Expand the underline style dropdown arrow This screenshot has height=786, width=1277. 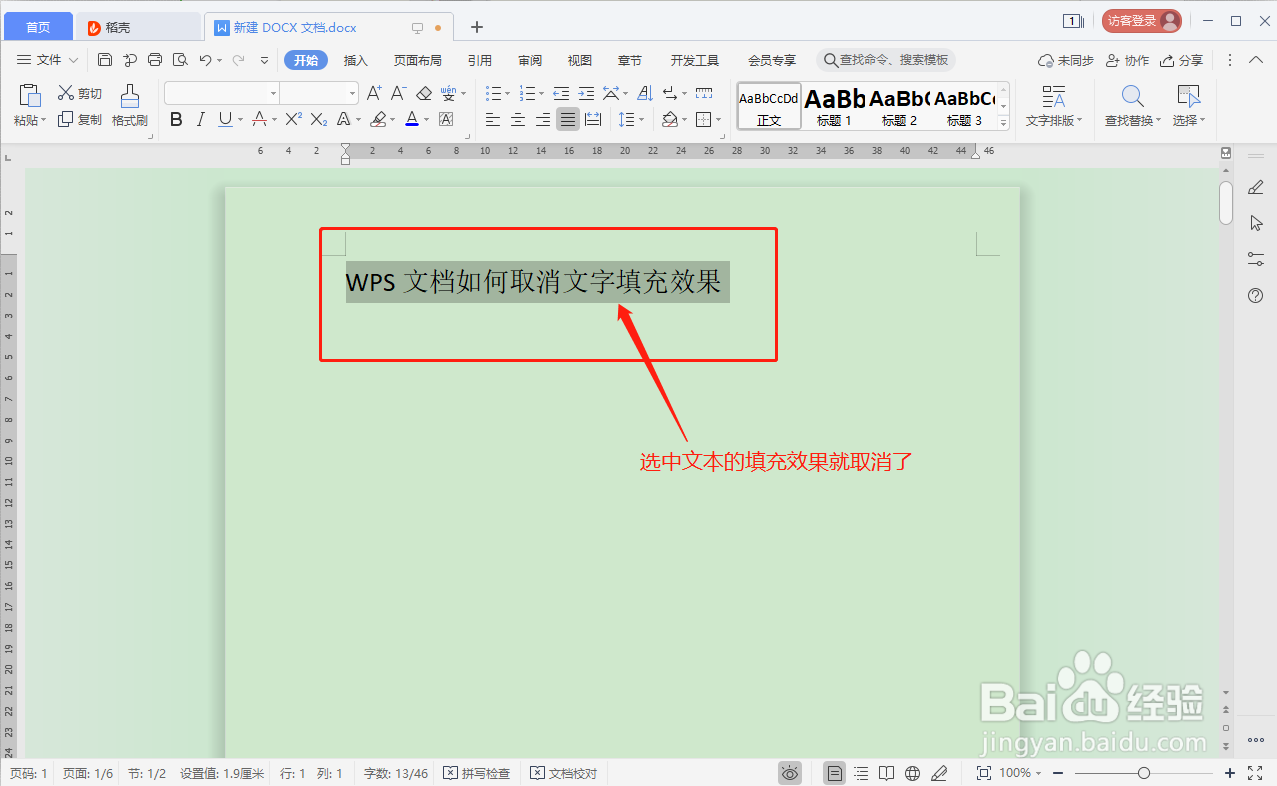[x=240, y=120]
